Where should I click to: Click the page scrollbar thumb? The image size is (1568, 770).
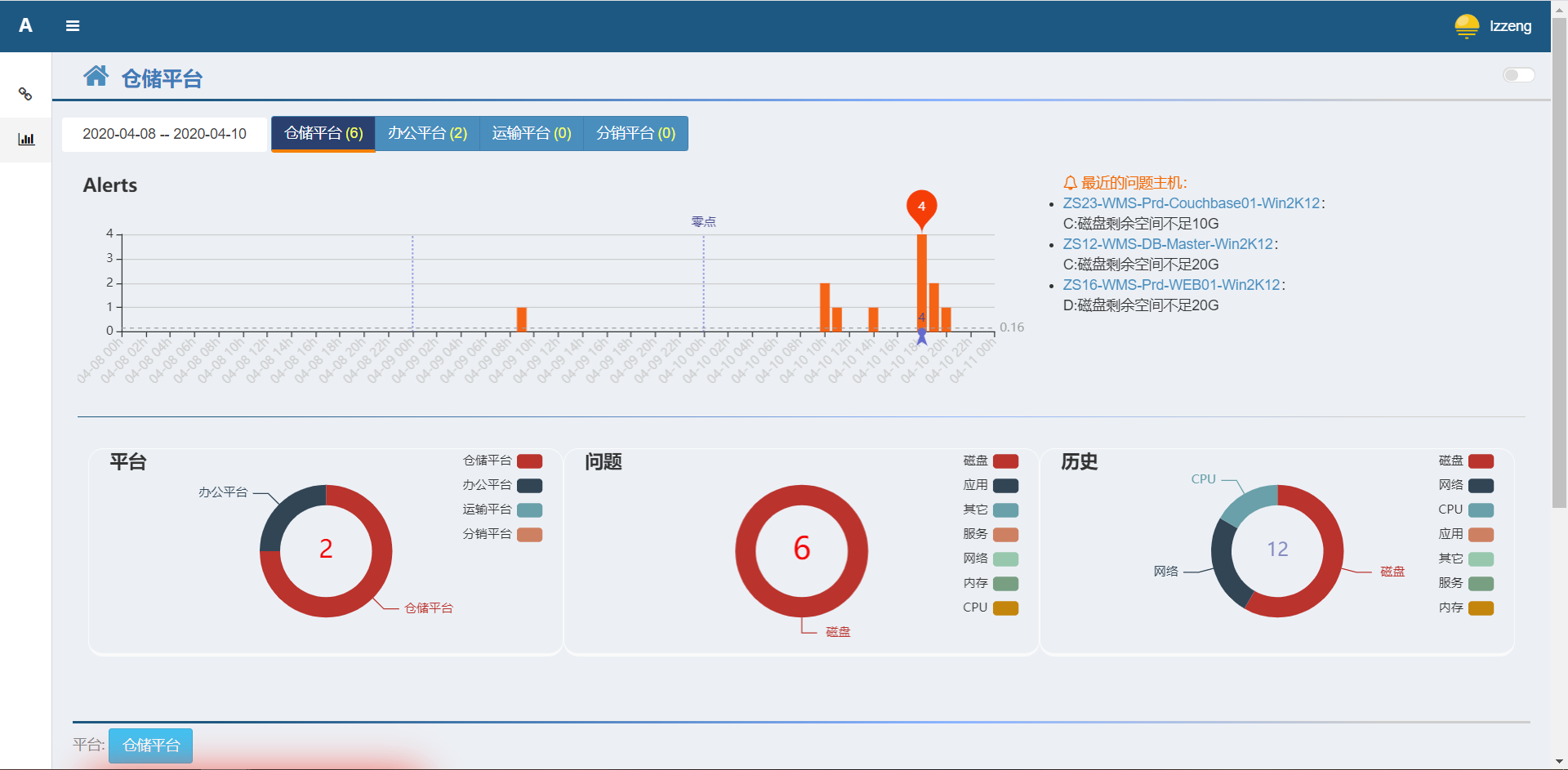click(x=1559, y=261)
